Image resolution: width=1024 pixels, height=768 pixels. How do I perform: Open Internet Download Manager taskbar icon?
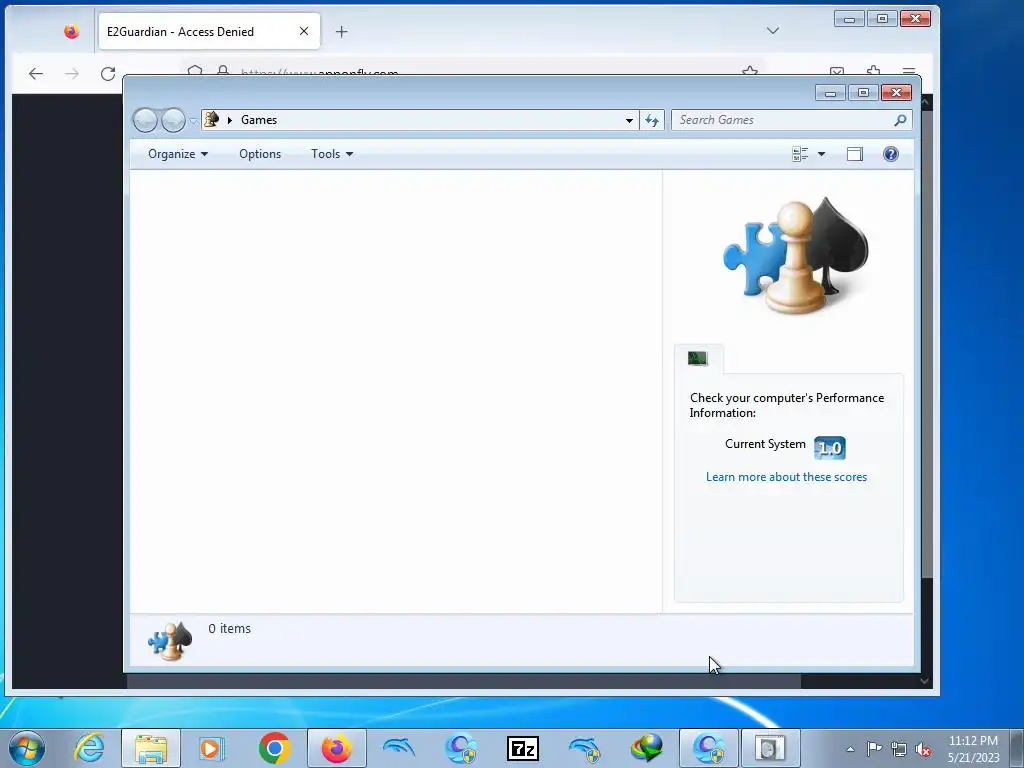tap(647, 748)
